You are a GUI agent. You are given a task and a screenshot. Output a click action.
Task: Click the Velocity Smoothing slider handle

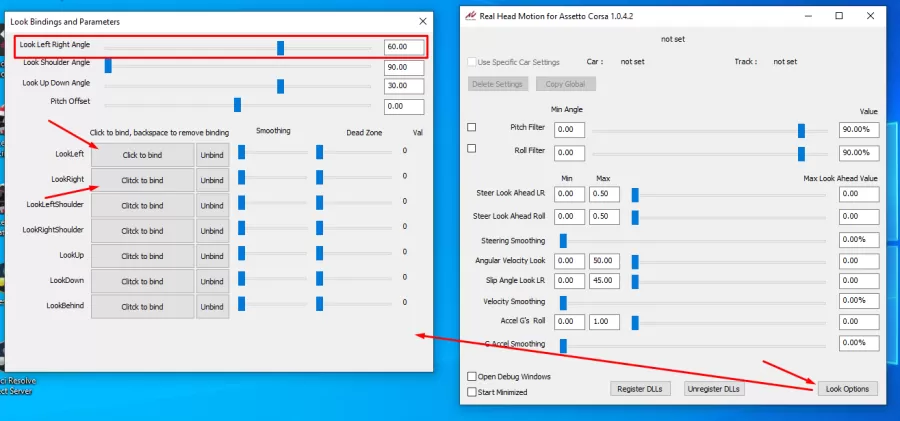point(563,302)
